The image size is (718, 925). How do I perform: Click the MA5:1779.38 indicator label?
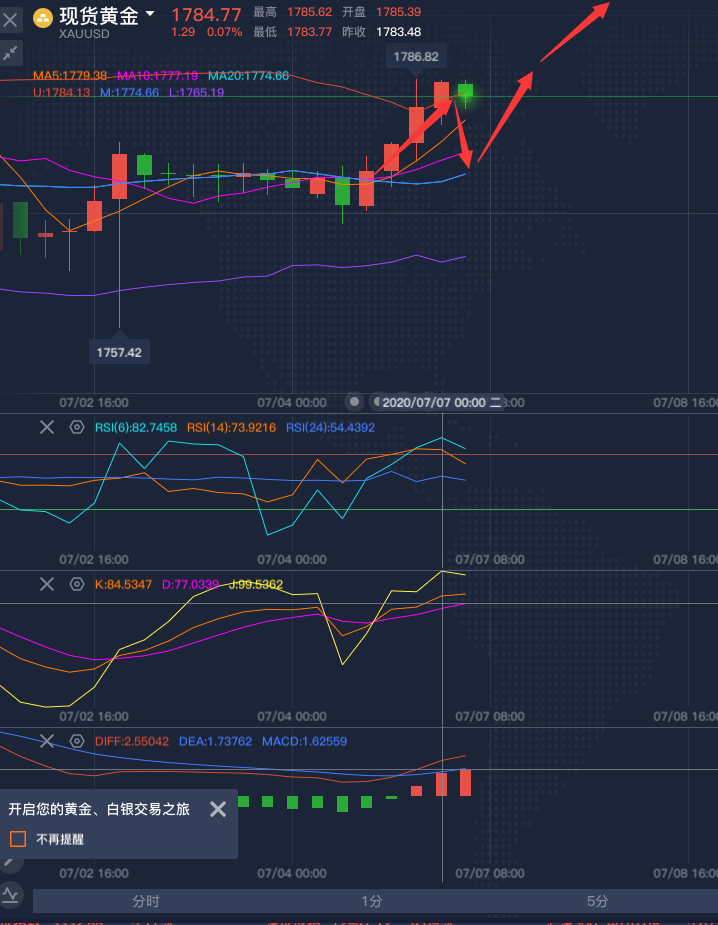coord(70,76)
